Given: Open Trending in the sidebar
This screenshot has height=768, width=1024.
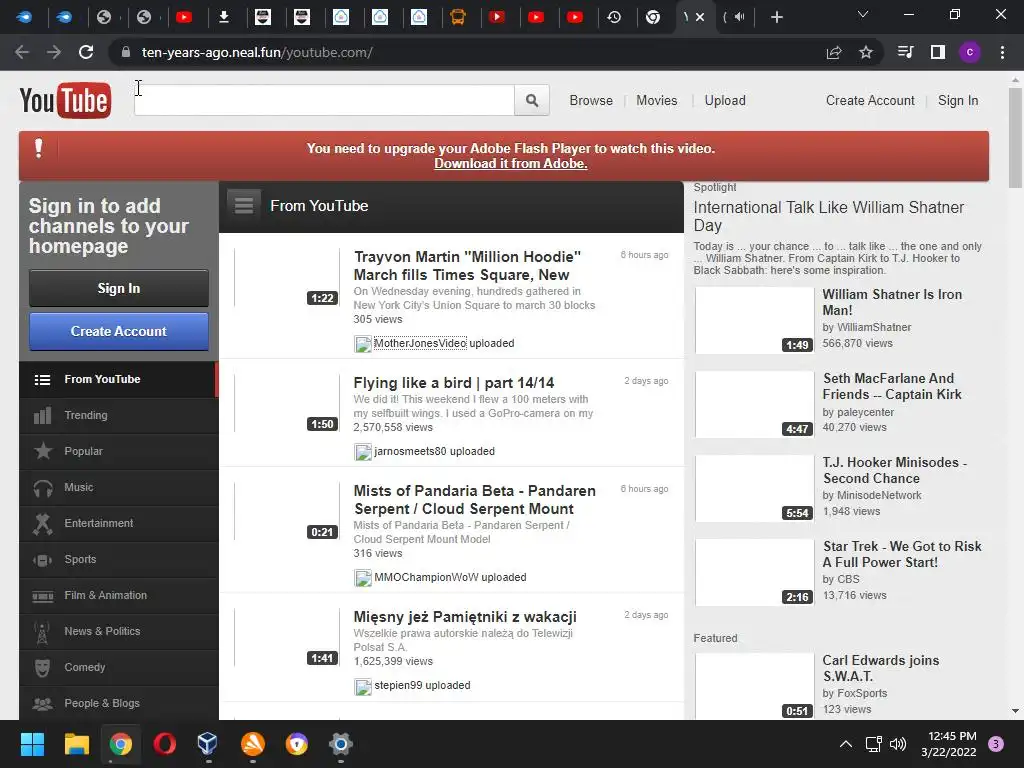Looking at the screenshot, I should tap(118, 415).
